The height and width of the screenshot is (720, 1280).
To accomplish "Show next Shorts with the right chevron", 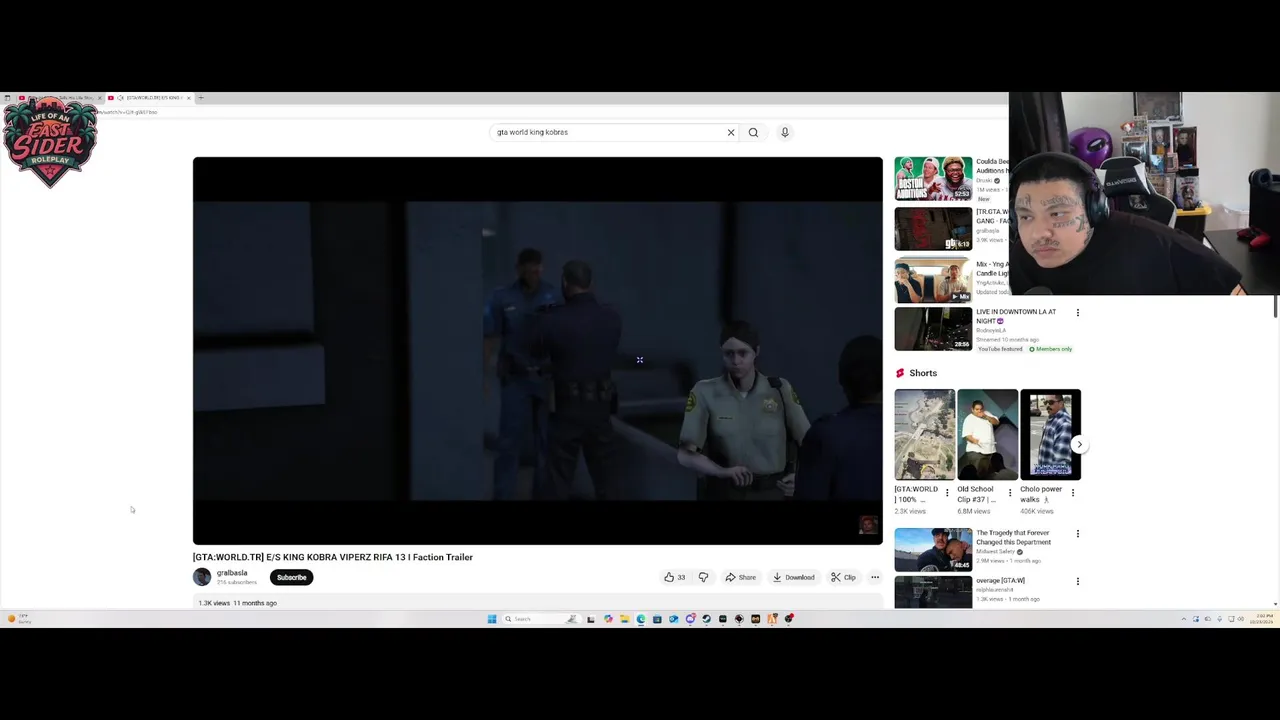I will pos(1079,444).
